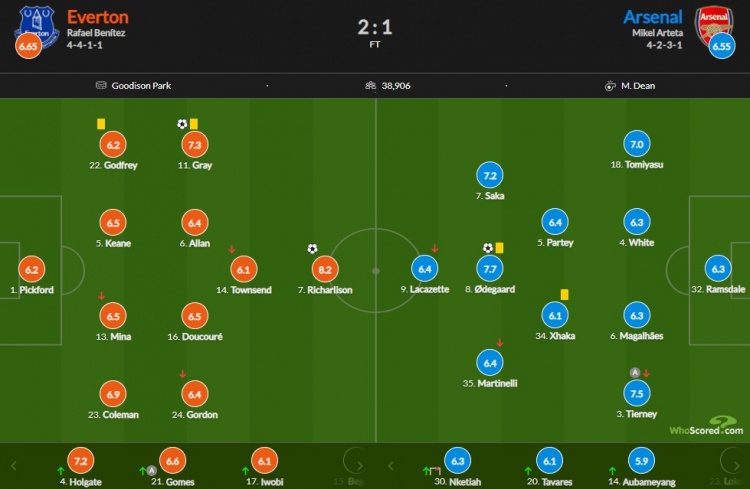Screen dimensions: 750x489
Task: Open the Everton team name link
Action: pos(98,17)
